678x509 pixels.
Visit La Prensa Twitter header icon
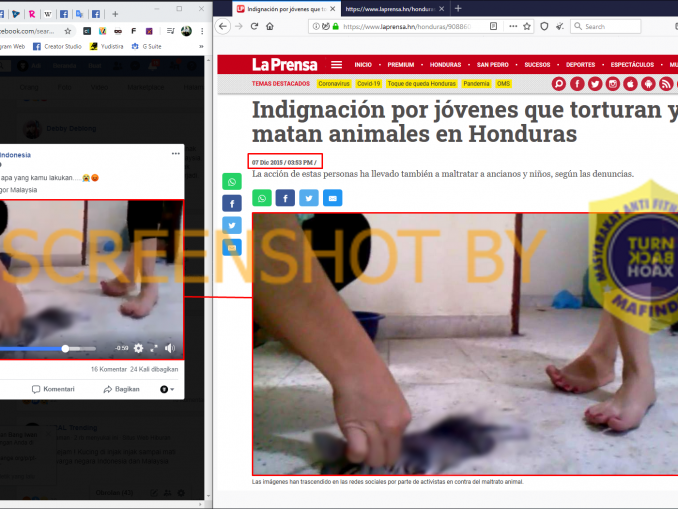point(595,83)
